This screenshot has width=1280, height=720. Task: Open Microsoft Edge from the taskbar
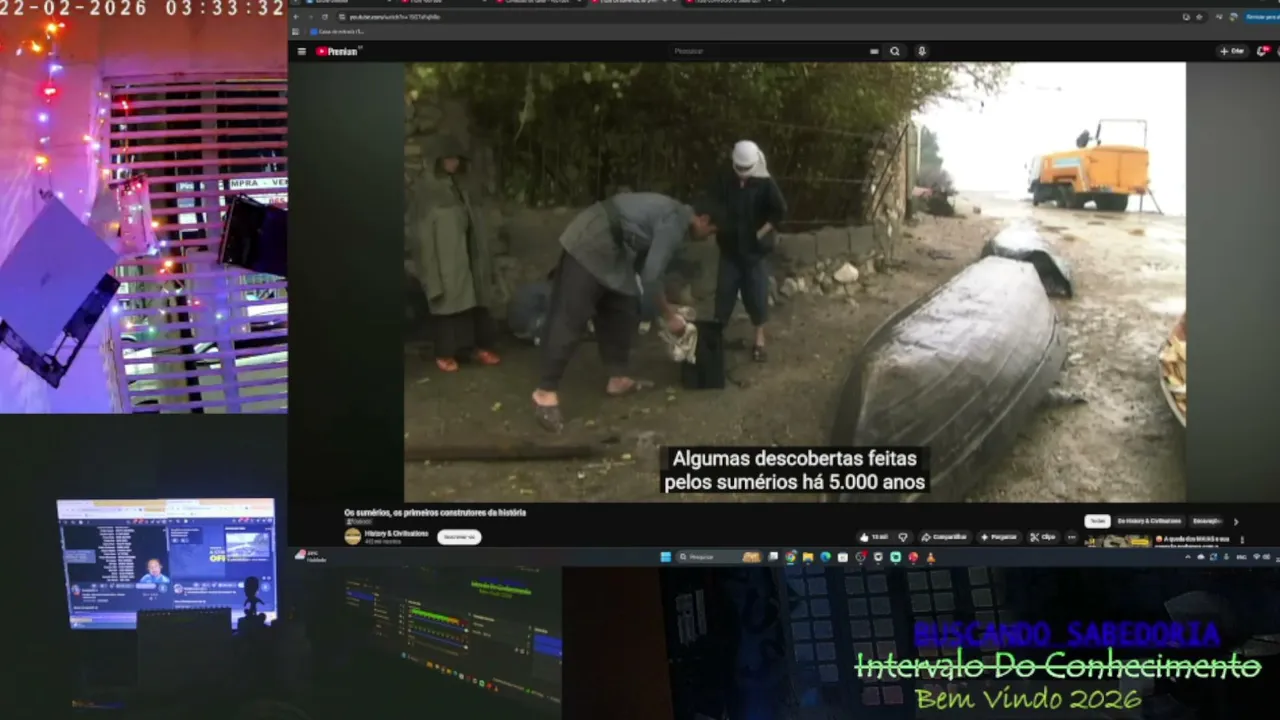click(x=825, y=557)
